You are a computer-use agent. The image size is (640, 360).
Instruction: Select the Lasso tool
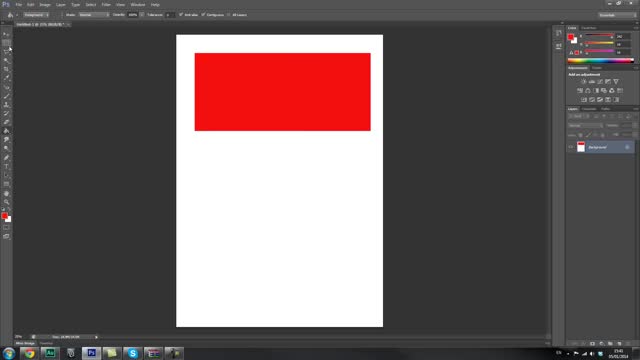tap(6, 52)
